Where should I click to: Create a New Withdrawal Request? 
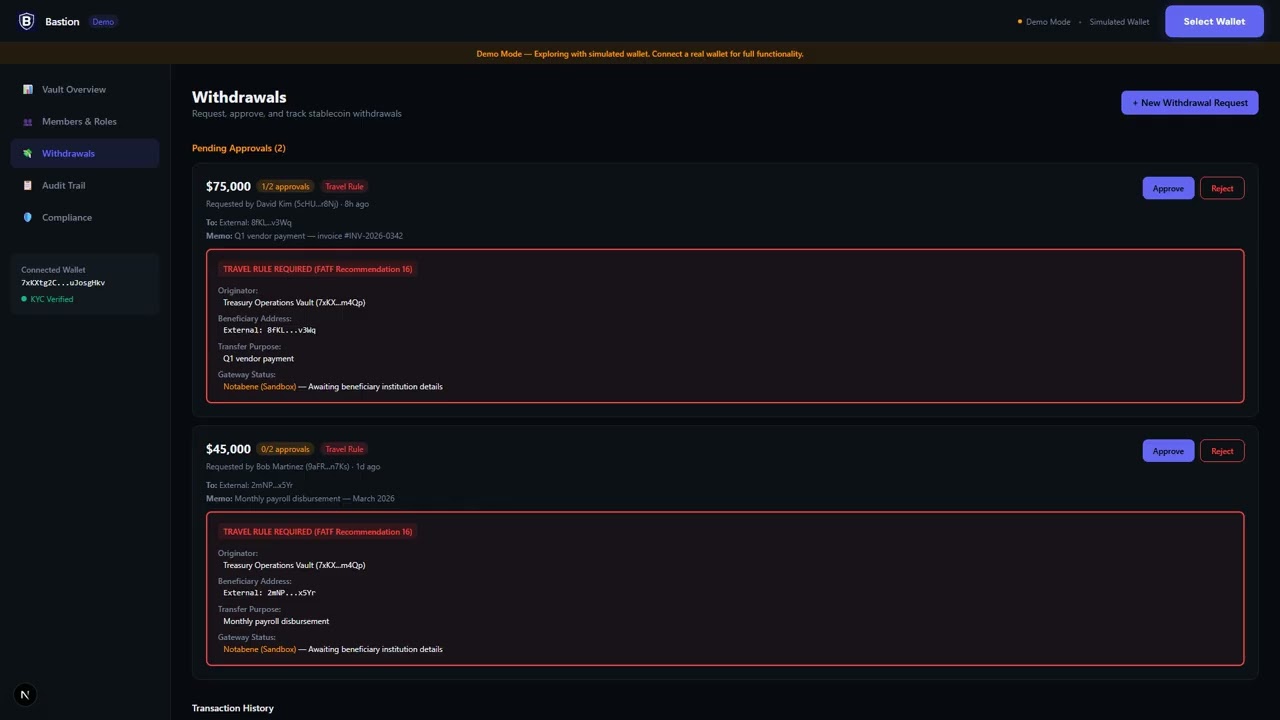(x=1189, y=102)
